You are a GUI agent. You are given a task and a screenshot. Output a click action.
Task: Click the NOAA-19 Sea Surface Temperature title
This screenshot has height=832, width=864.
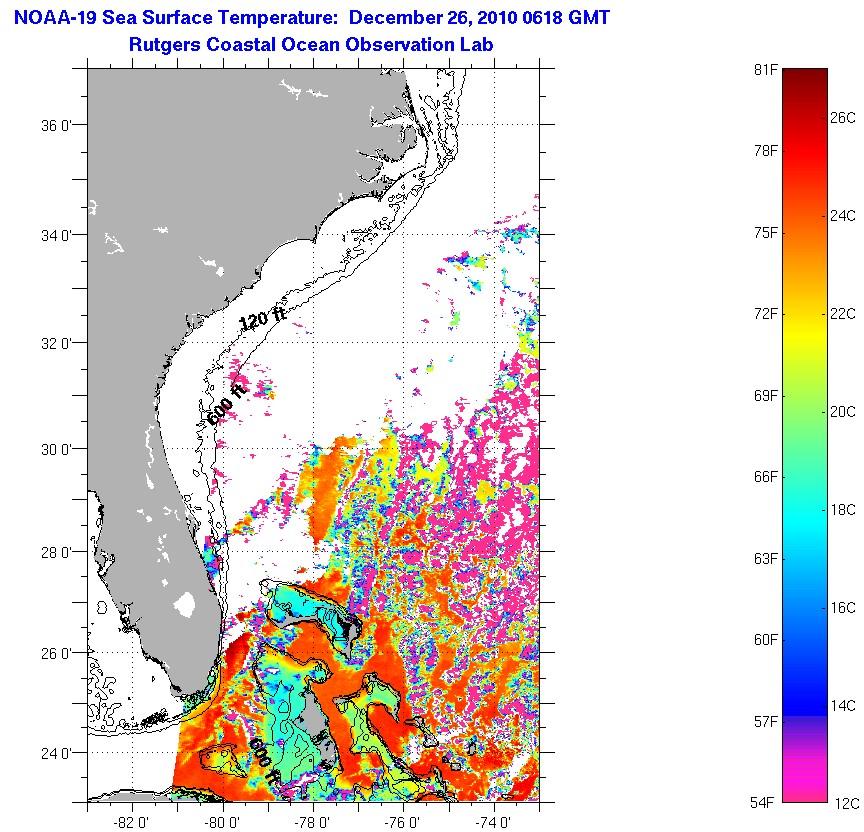[x=311, y=17]
